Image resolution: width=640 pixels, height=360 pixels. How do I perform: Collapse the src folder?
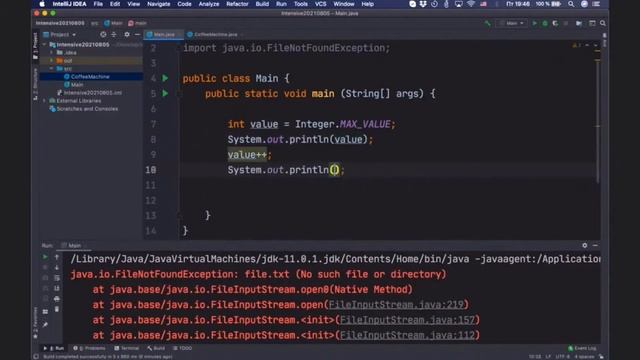(x=51, y=69)
